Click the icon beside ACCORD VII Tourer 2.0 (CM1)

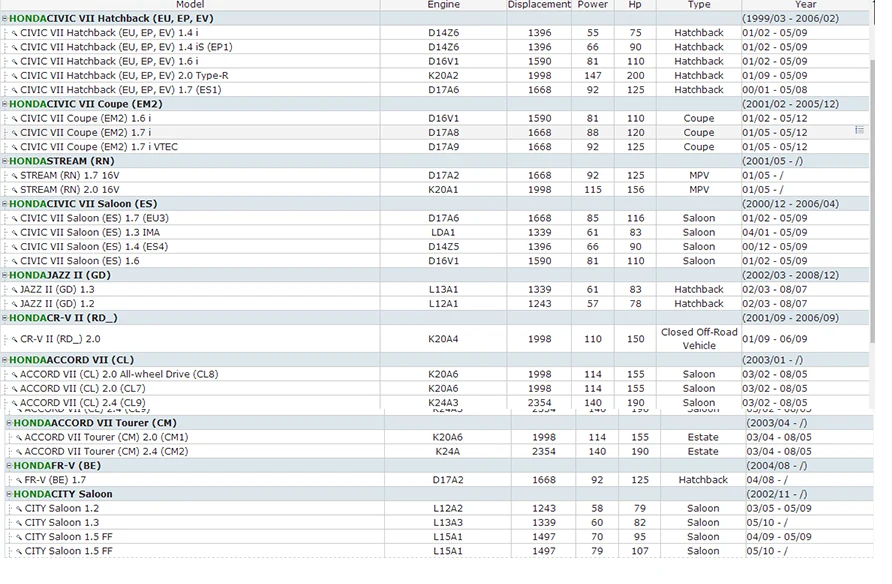pyautogui.click(x=19, y=438)
